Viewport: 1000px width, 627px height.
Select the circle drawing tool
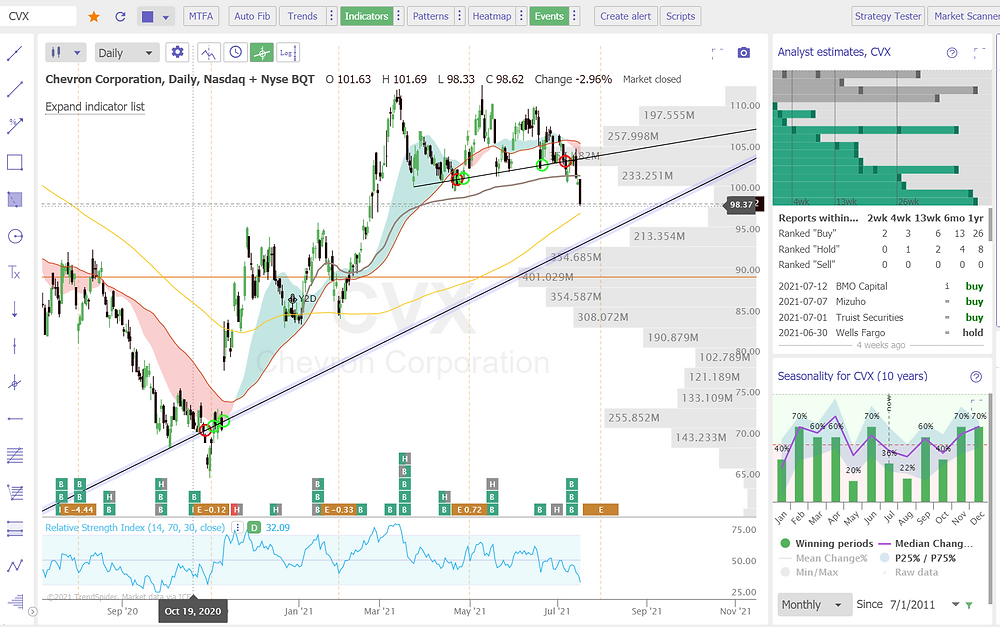click(x=15, y=237)
